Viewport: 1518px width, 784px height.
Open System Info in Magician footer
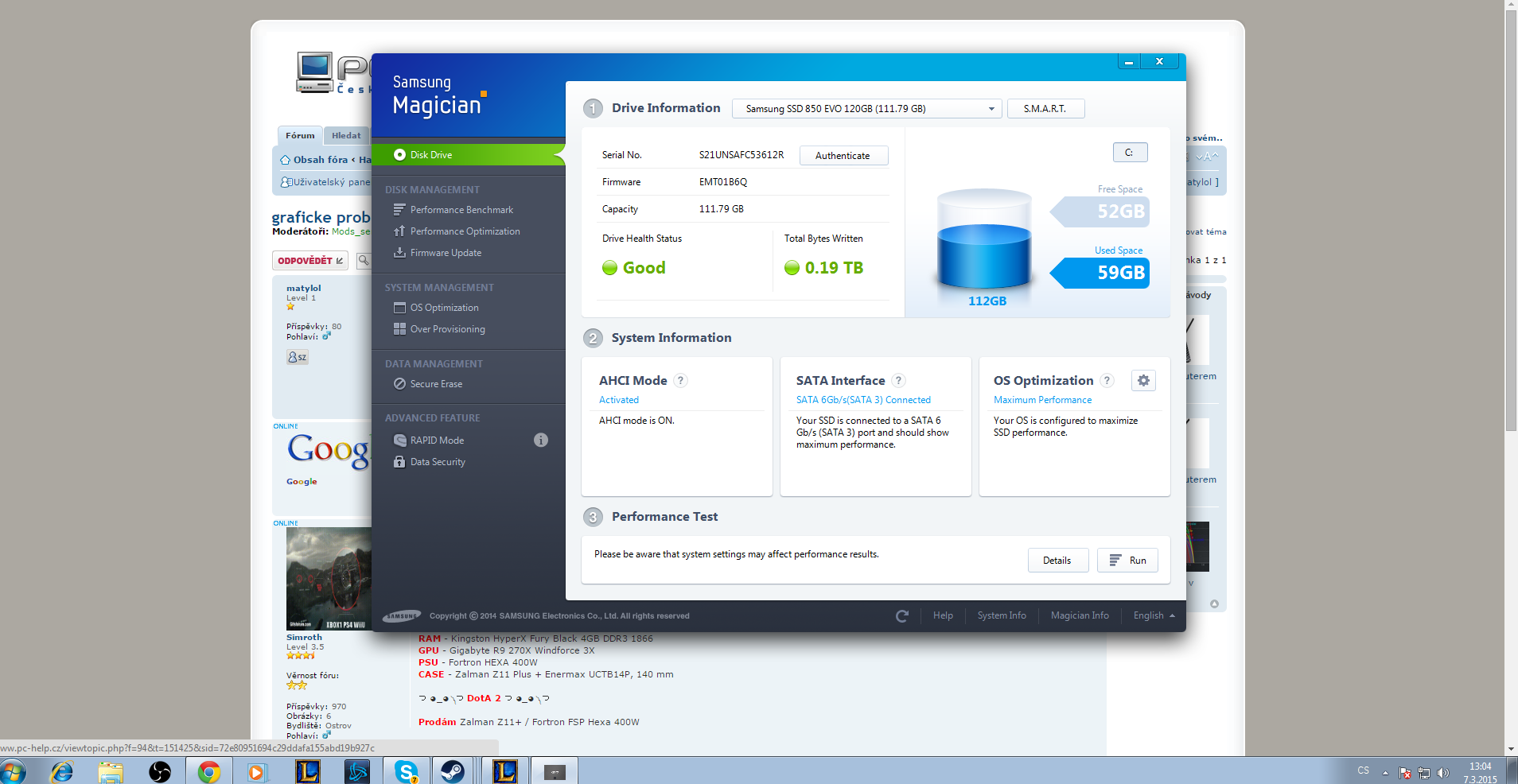point(1002,615)
